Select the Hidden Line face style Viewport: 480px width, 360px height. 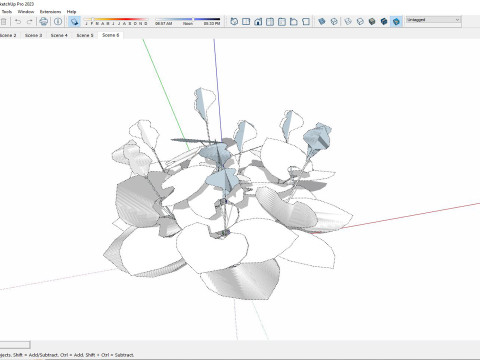pyautogui.click(x=360, y=22)
